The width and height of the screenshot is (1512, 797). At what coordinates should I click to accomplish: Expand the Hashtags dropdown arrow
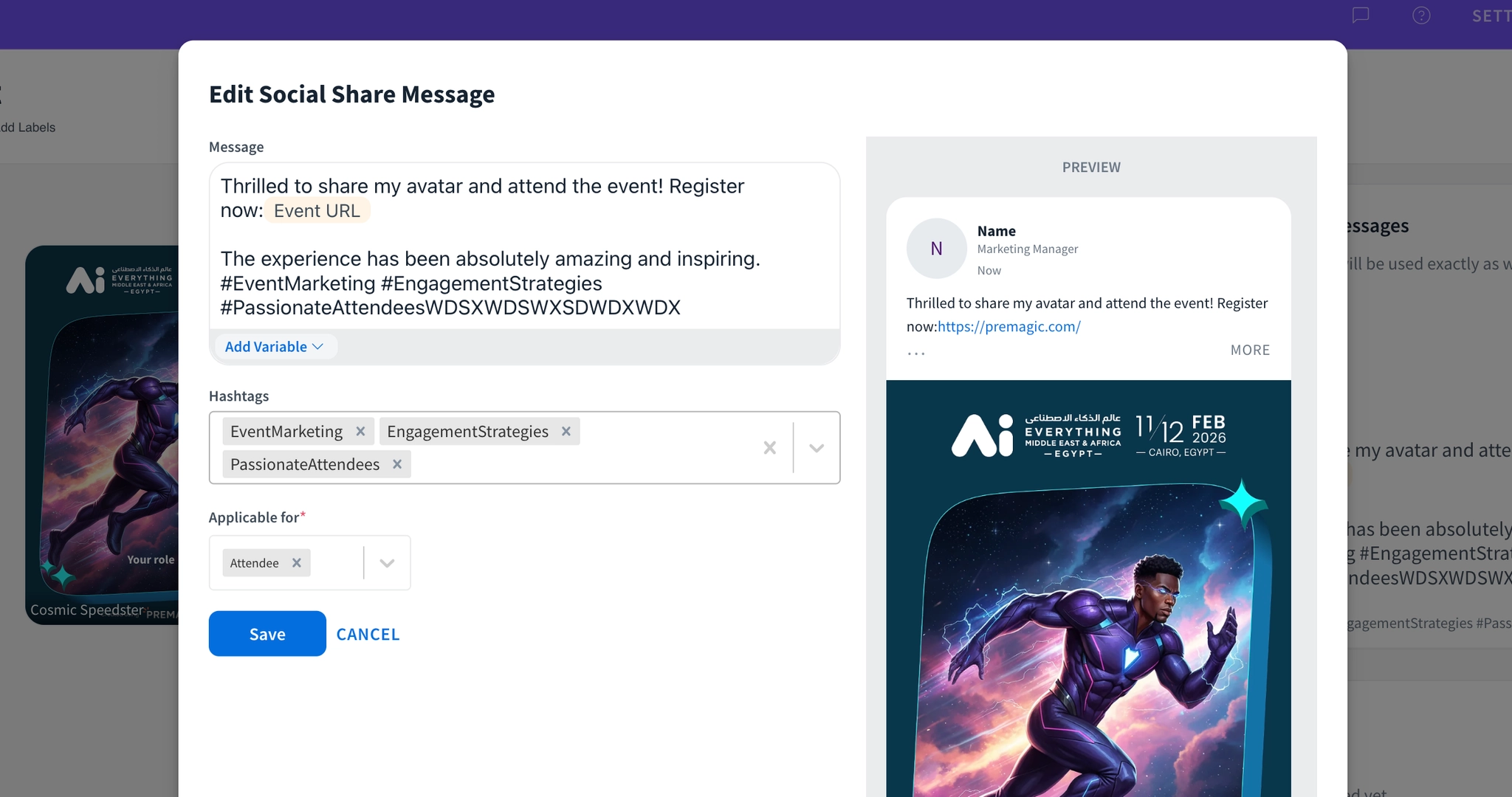817,448
